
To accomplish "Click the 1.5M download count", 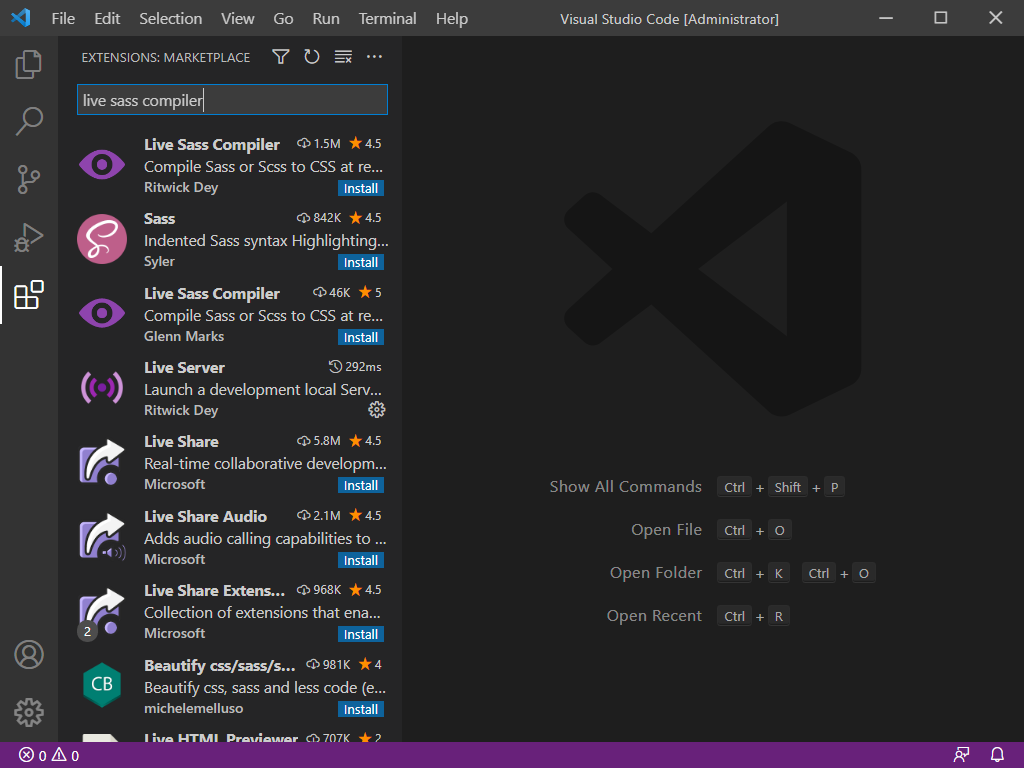I will coord(319,143).
